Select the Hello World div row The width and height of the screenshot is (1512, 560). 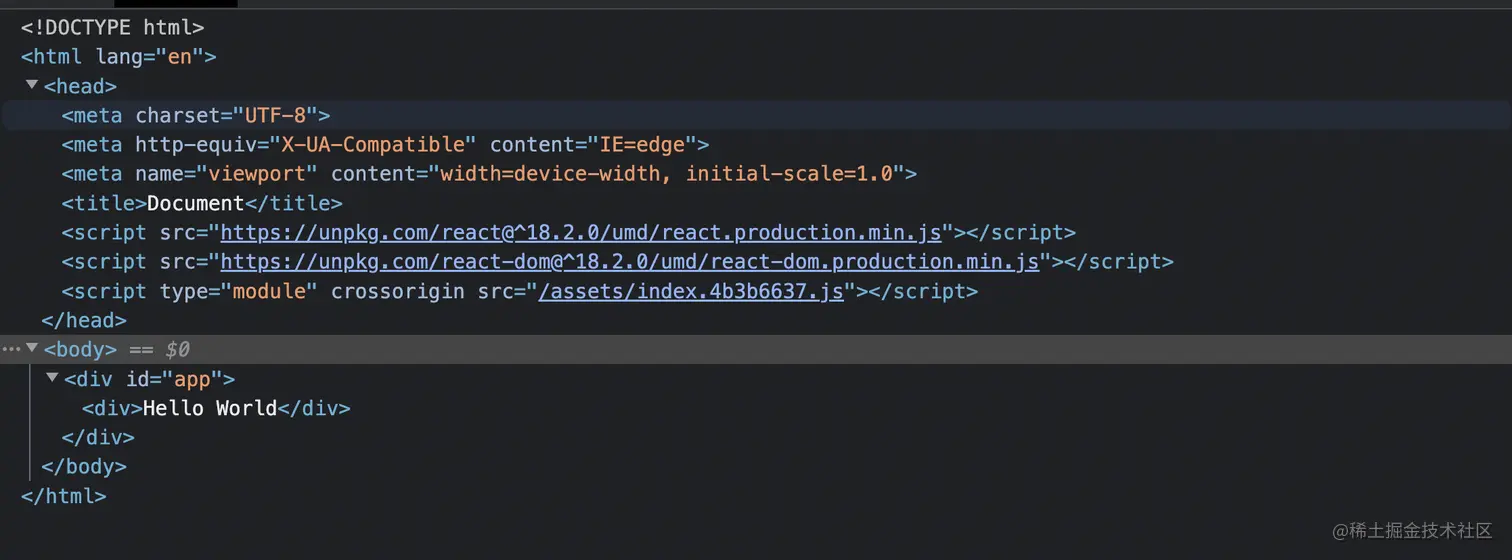tap(216, 408)
